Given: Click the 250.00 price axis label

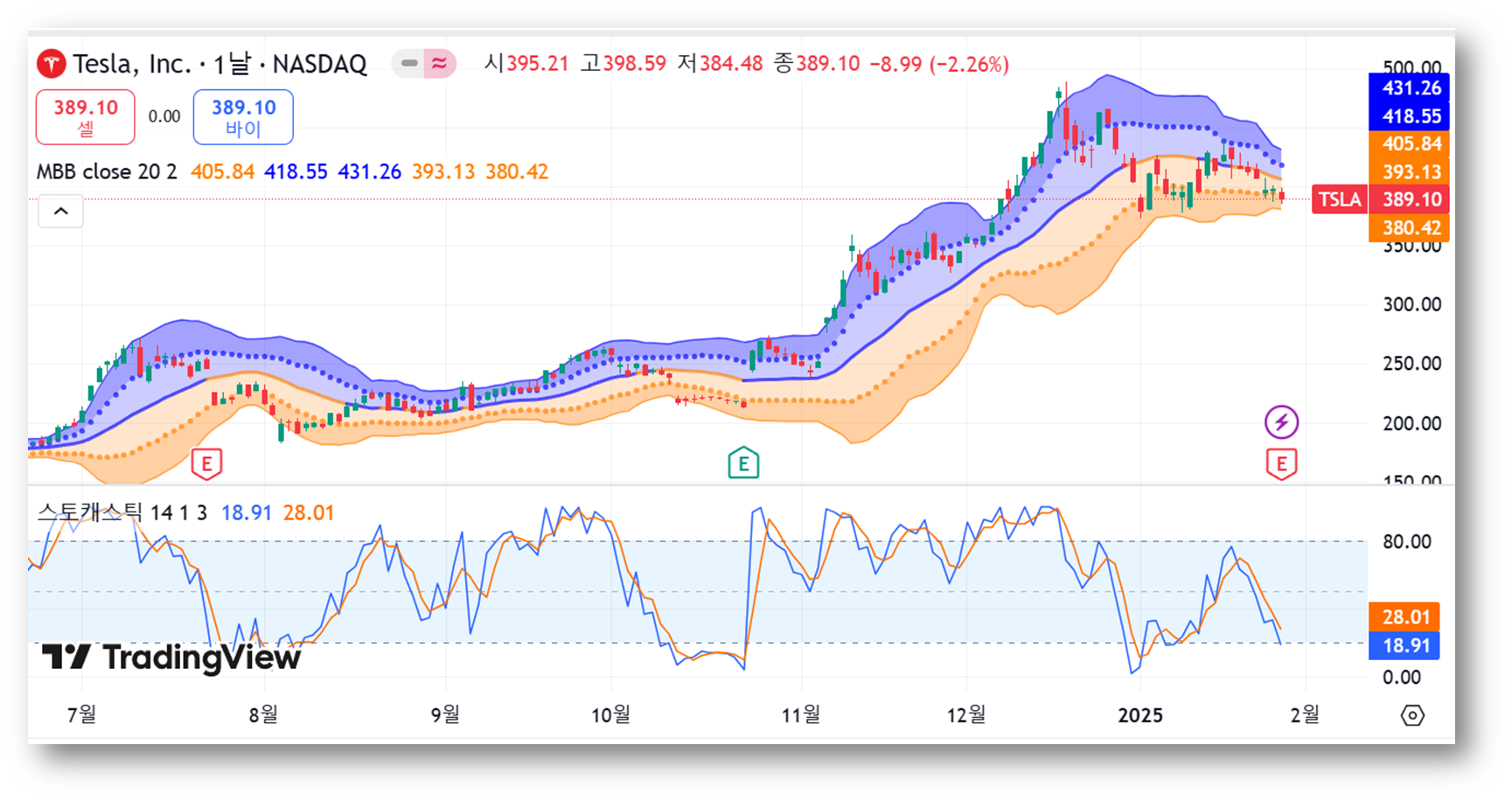Looking at the screenshot, I should point(1411,364).
